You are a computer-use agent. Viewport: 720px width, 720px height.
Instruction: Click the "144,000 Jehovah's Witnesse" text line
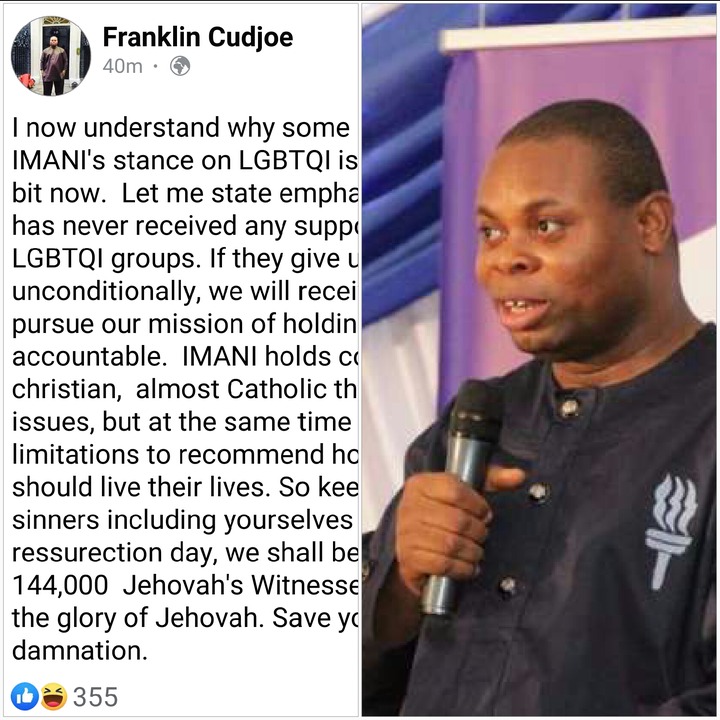tap(185, 585)
